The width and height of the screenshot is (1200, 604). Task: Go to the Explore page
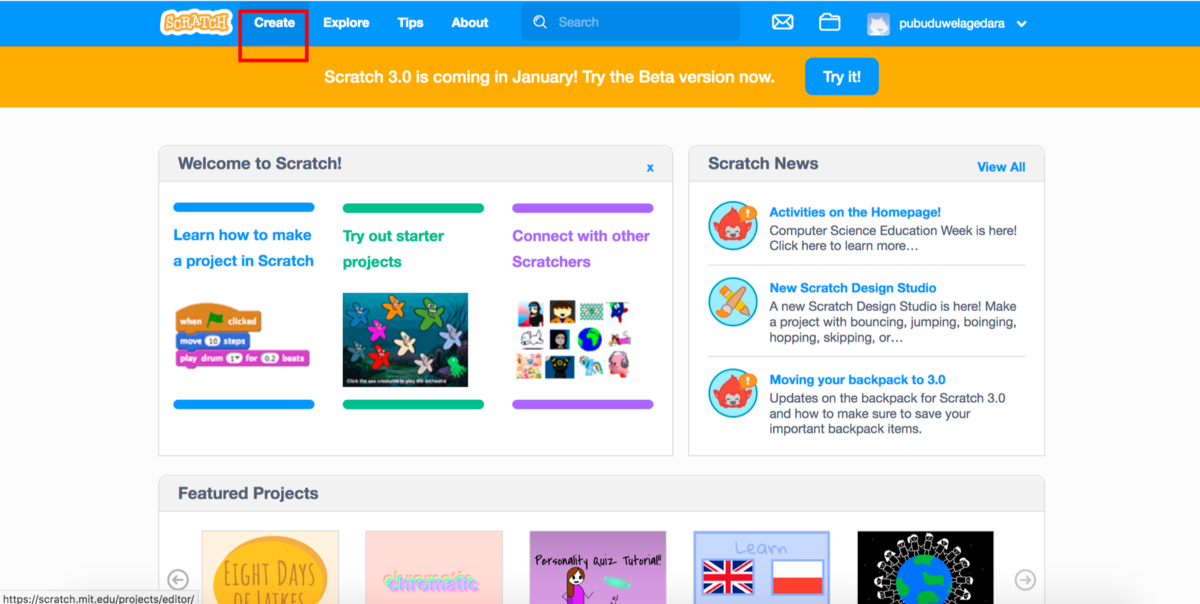tap(346, 23)
